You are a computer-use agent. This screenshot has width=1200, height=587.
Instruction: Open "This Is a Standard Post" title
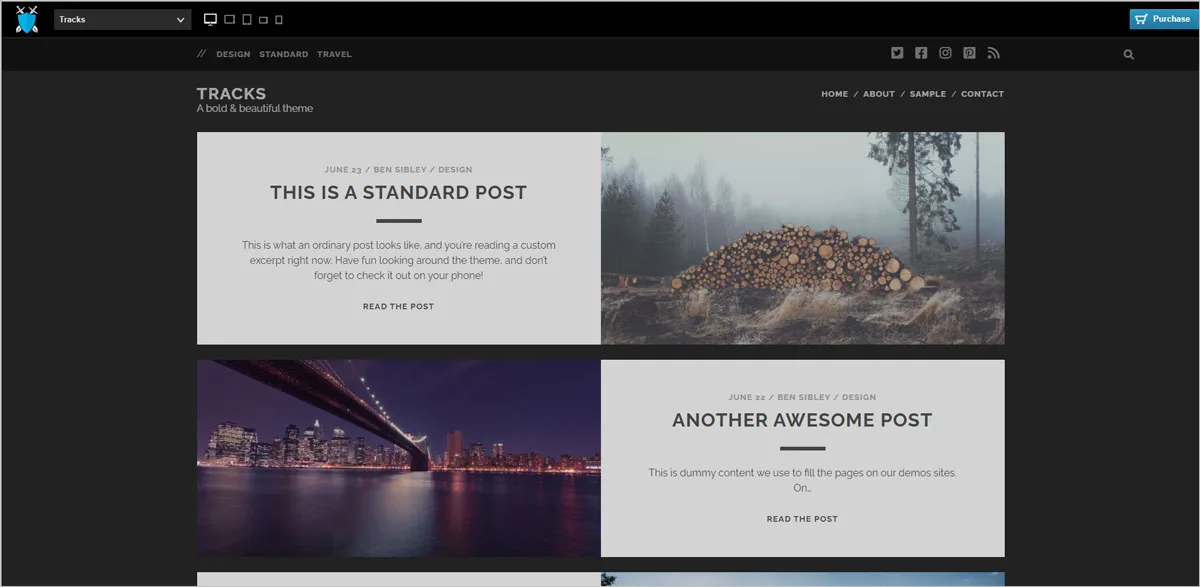click(398, 193)
